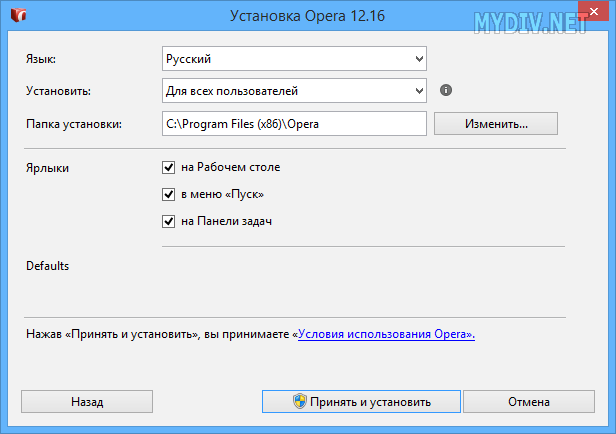Image resolution: width=616 pixels, height=434 pixels.
Task: Click the Отмена button
Action: (x=529, y=401)
